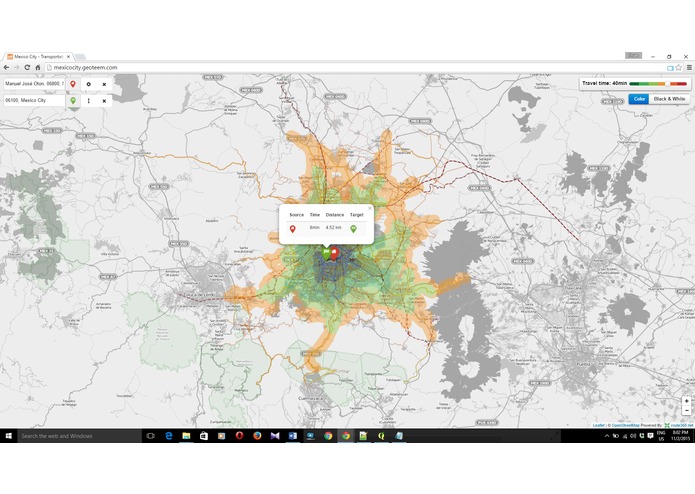
Task: Select the Color map style
Action: 639,99
